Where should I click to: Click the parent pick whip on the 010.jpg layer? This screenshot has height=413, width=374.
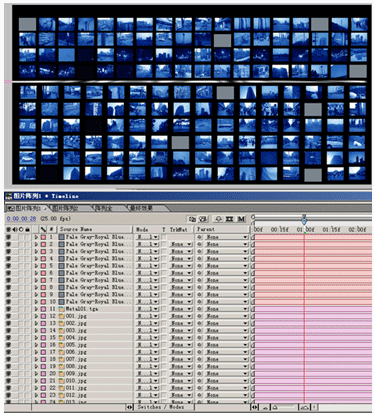pos(199,381)
